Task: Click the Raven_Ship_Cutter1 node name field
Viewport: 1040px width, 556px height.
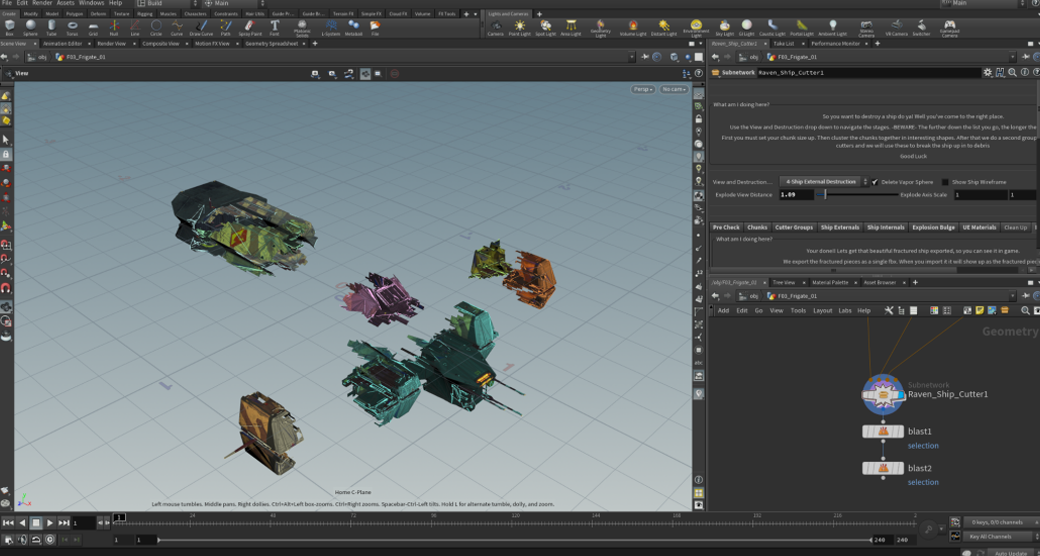Action: pos(868,72)
